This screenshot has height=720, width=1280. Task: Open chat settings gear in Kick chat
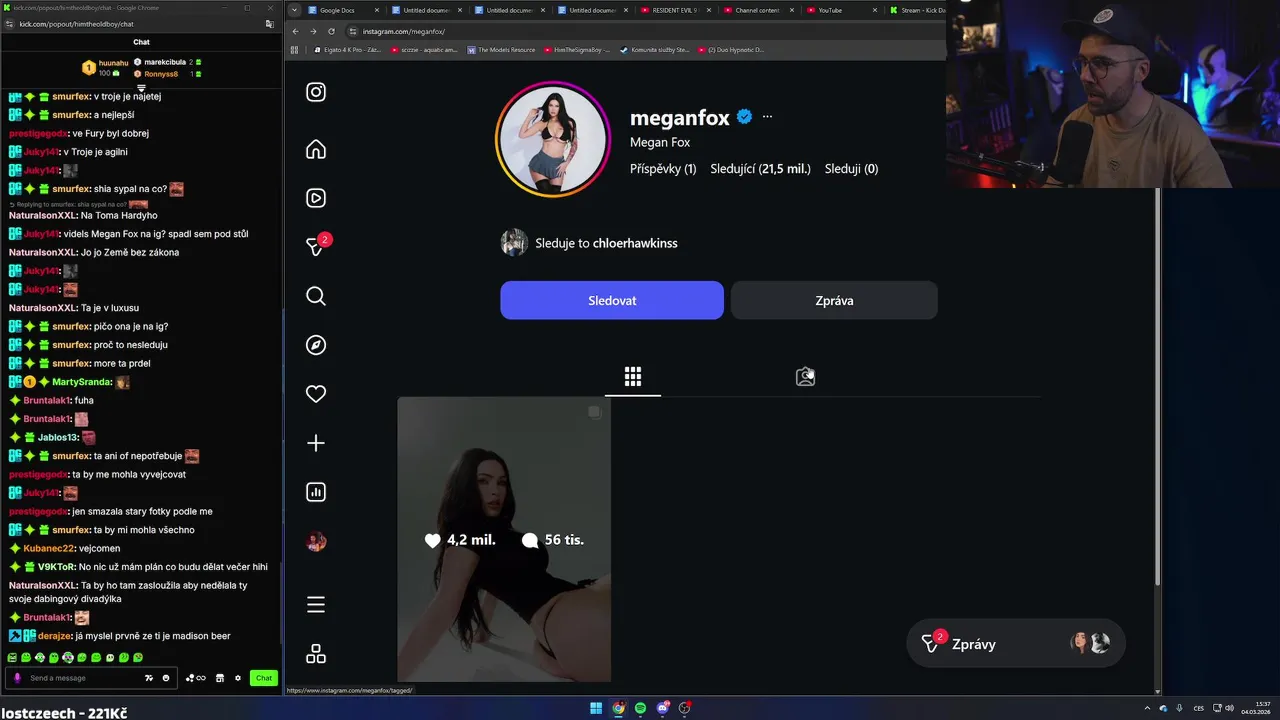[238, 678]
